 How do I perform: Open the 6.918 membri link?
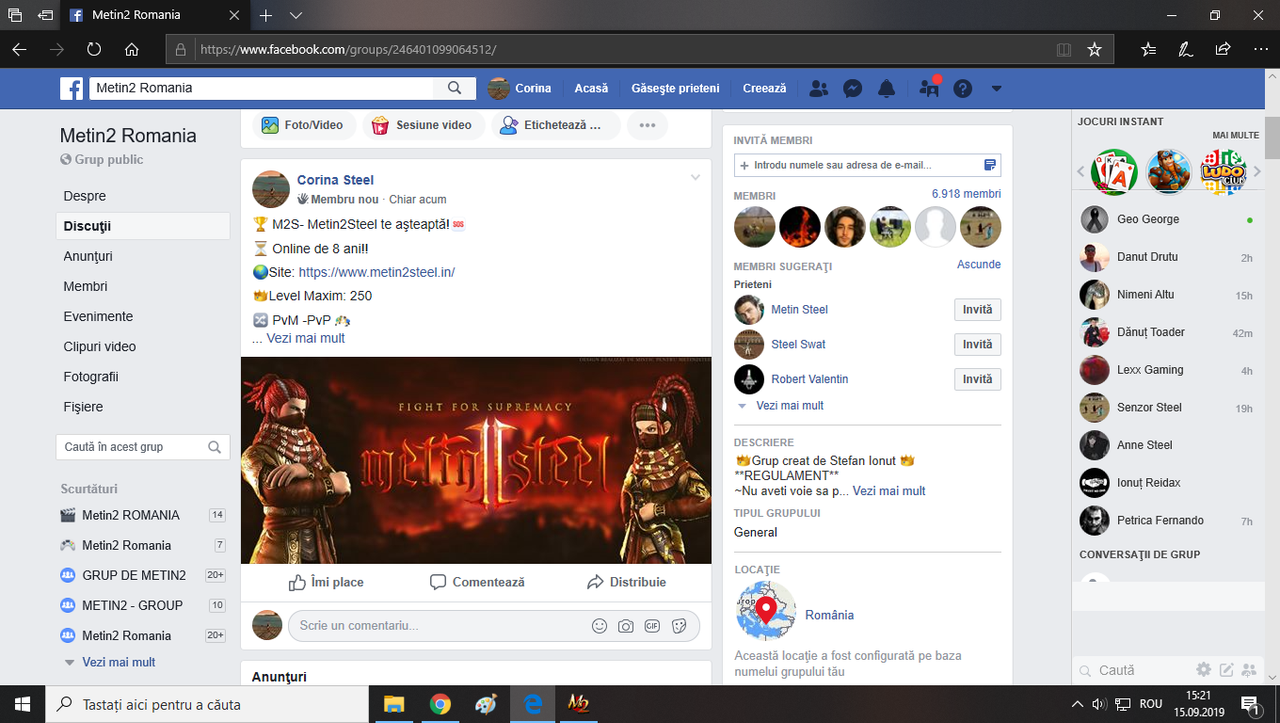(966, 194)
